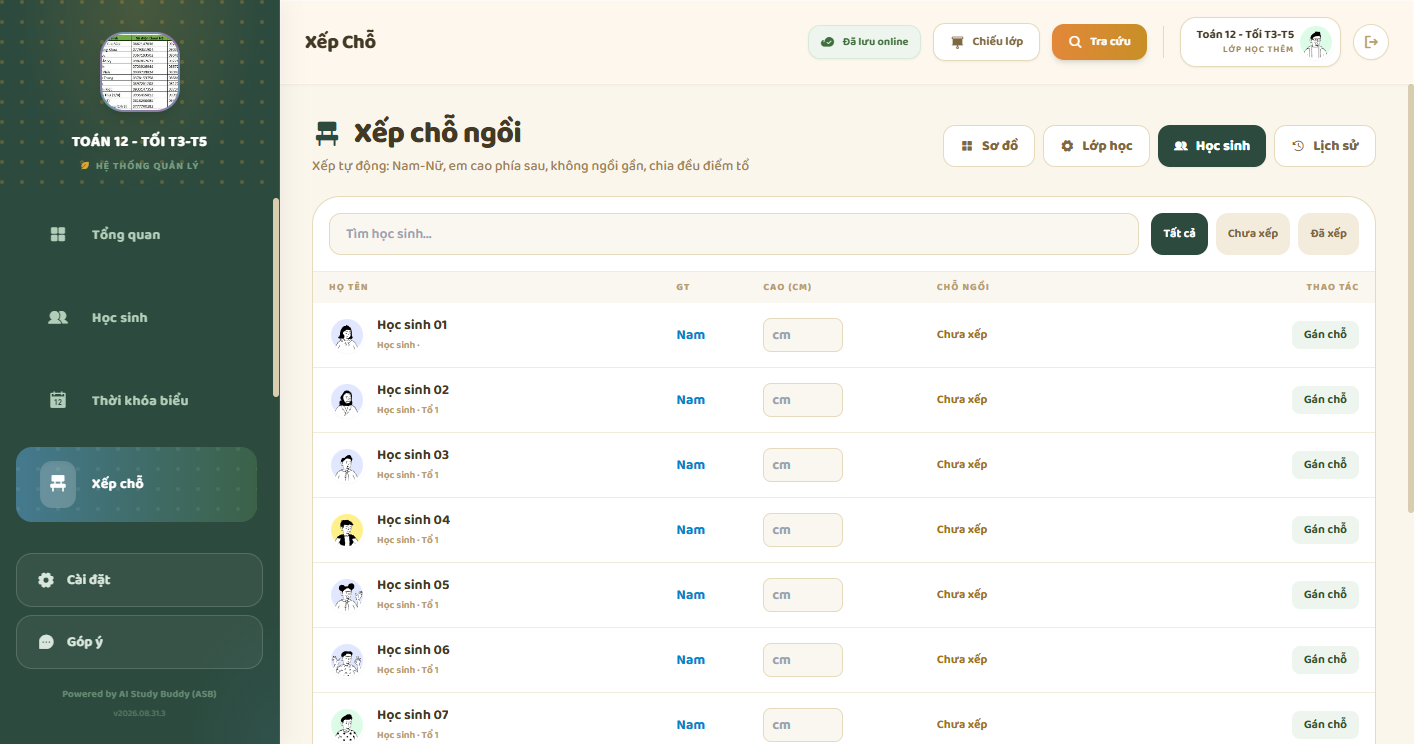Click the height field for Học sinh 01
This screenshot has width=1414, height=744.
pos(803,335)
